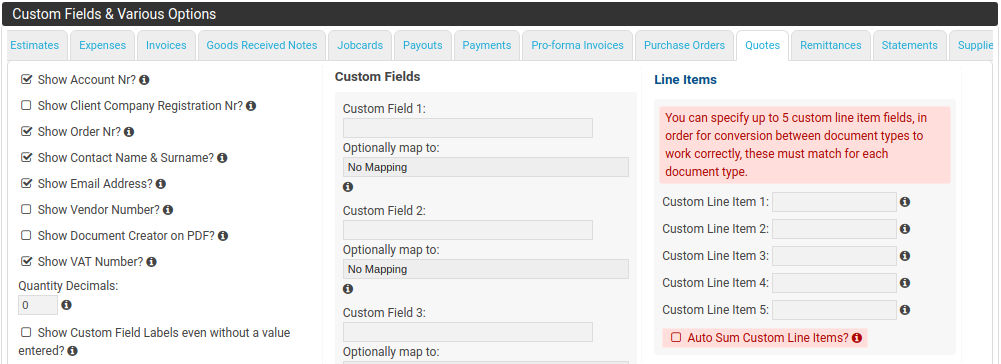1001x364 pixels.
Task: Open the Remittances tab
Action: click(x=831, y=45)
